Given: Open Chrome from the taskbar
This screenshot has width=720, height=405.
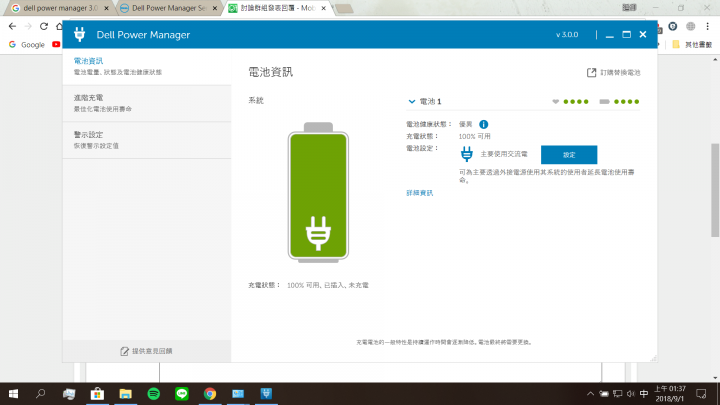Looking at the screenshot, I should tap(210, 394).
